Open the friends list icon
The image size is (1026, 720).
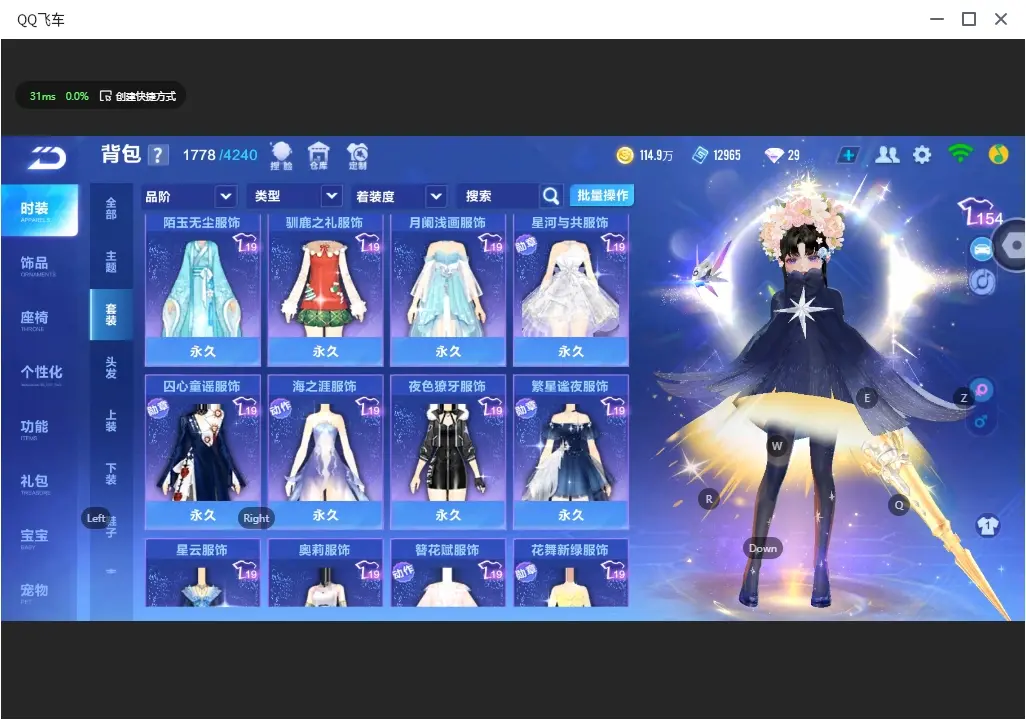click(x=887, y=155)
